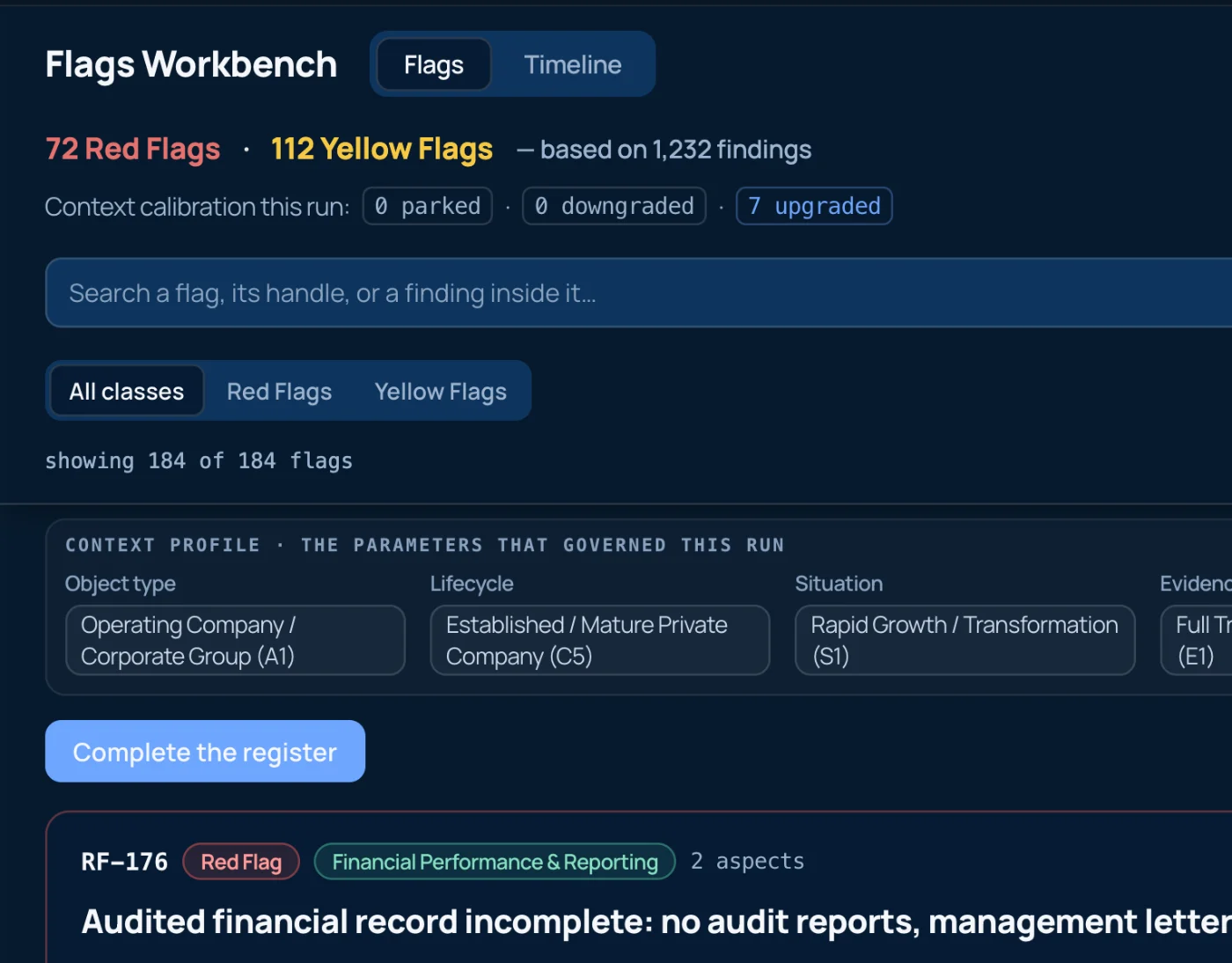Filter by All classes
The width and height of the screenshot is (1232, 963).
click(127, 391)
